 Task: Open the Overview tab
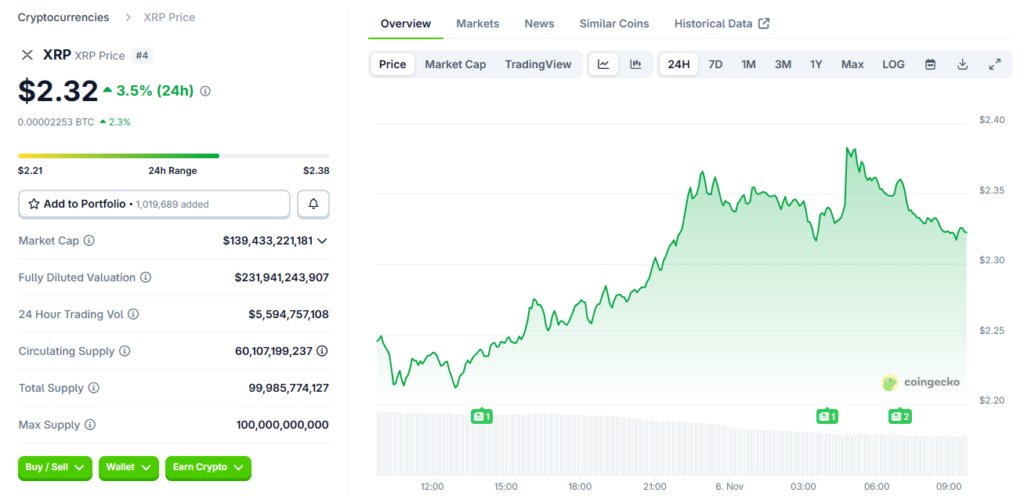406,23
